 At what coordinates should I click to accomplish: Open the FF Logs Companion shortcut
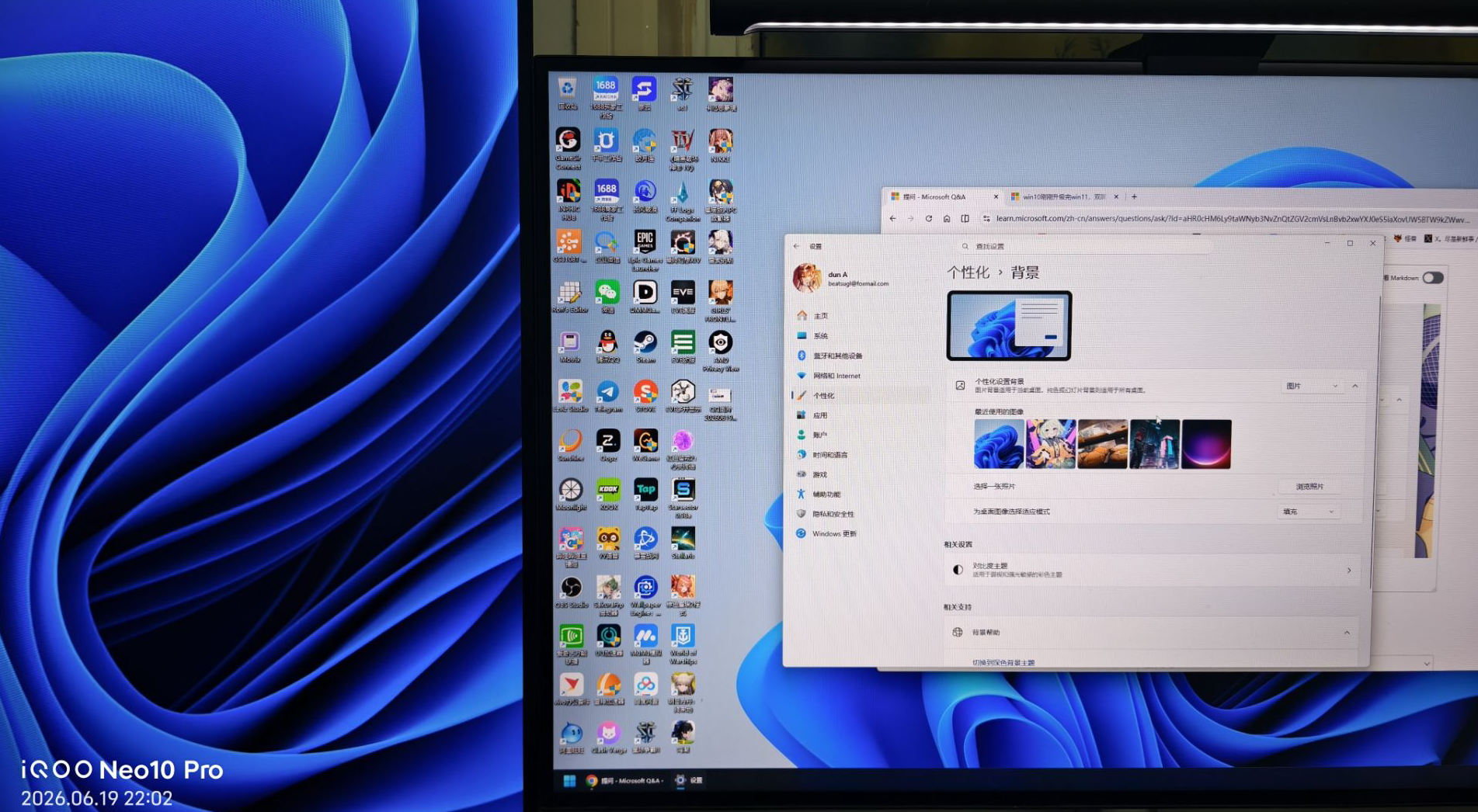click(682, 200)
